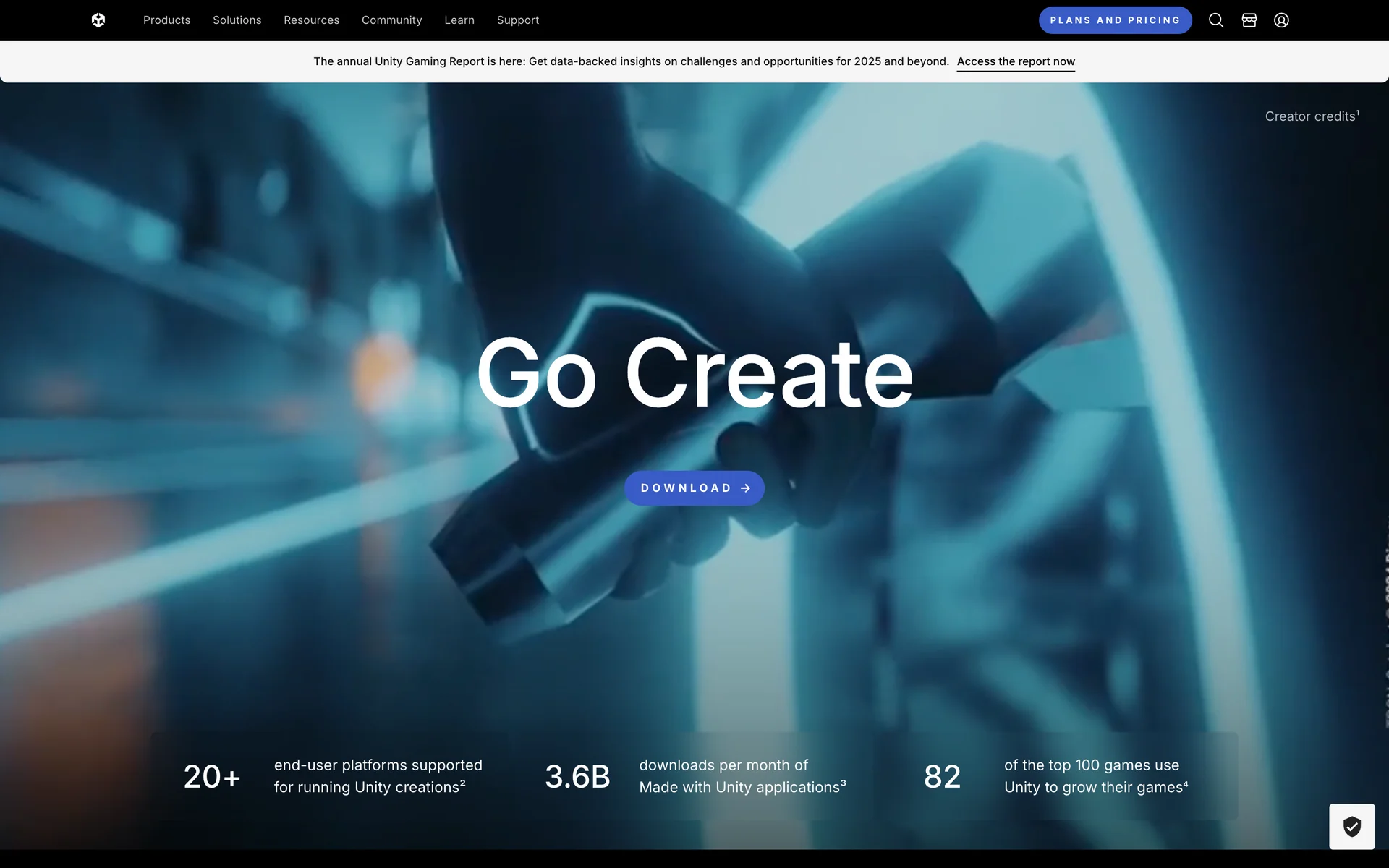Click the Plans and Pricing button

coord(1115,20)
